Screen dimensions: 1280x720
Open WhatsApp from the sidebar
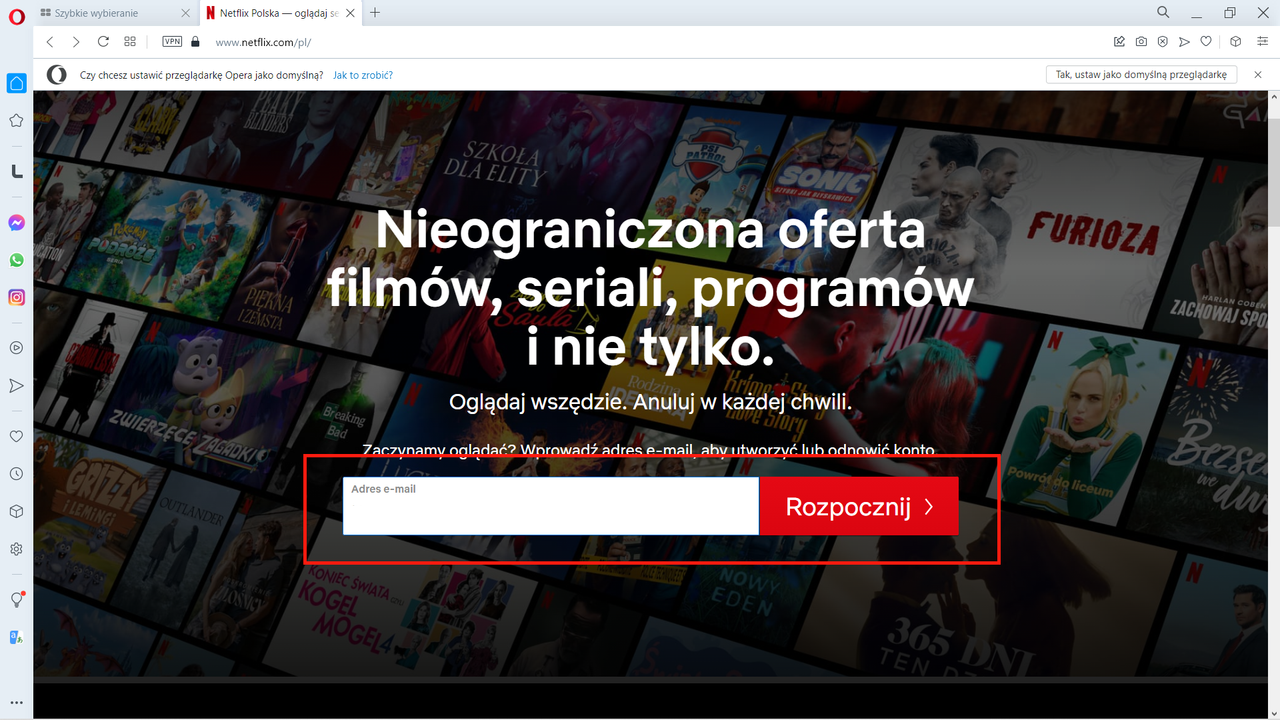click(16, 261)
